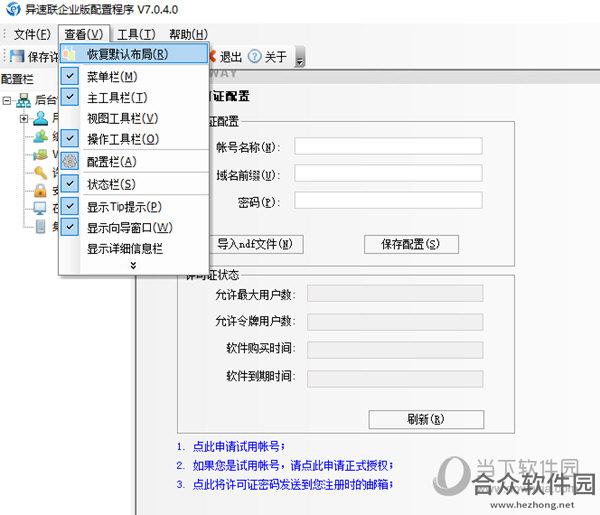Viewport: 600px width, 515px height.
Task: Close the open 查看(V) menu
Action: pos(84,34)
